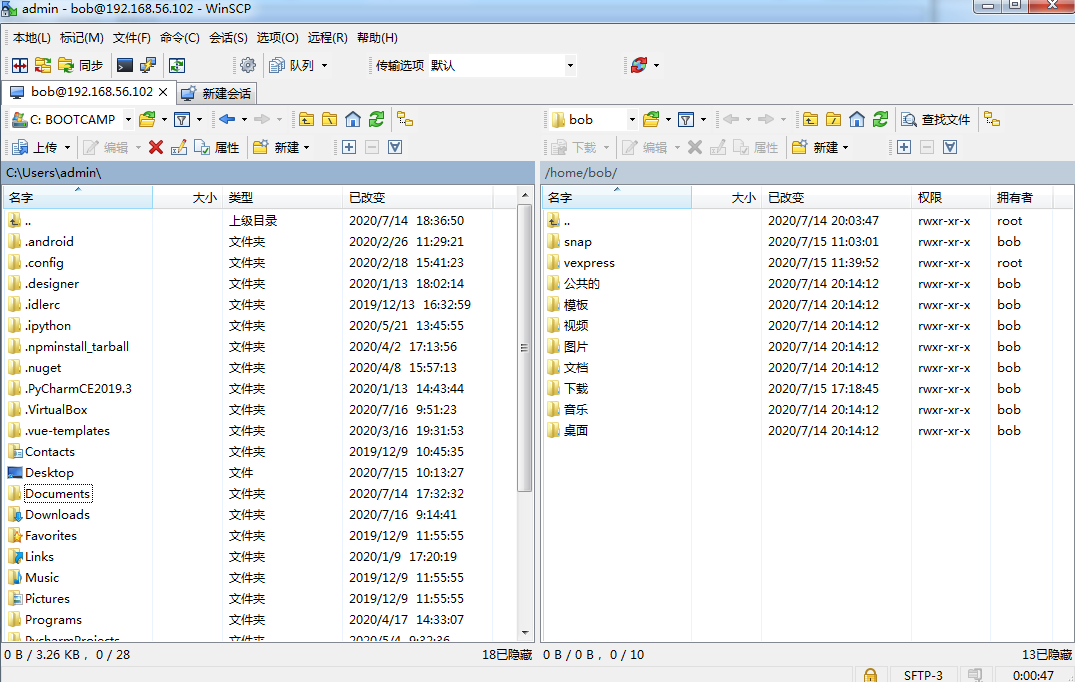Screen dimensions: 1075x682
Task: Go to home directory icon on local panel
Action: click(x=352, y=120)
